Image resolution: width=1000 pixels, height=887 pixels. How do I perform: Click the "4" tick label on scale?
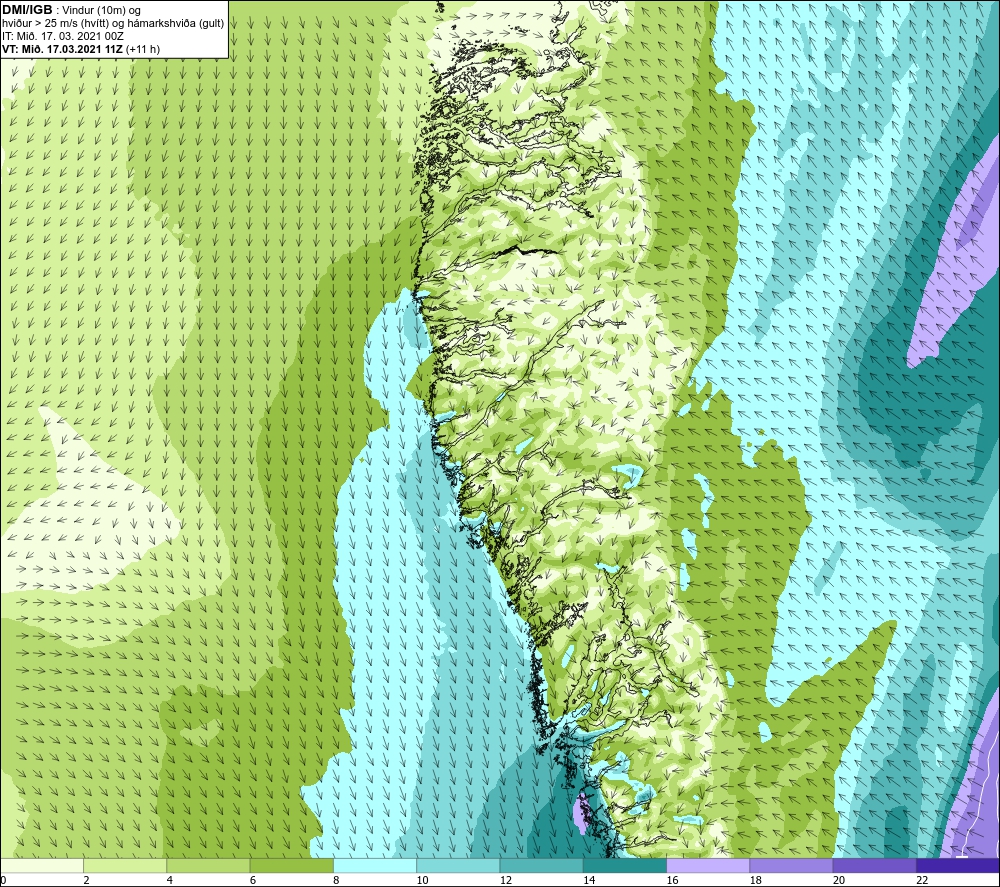(x=170, y=881)
